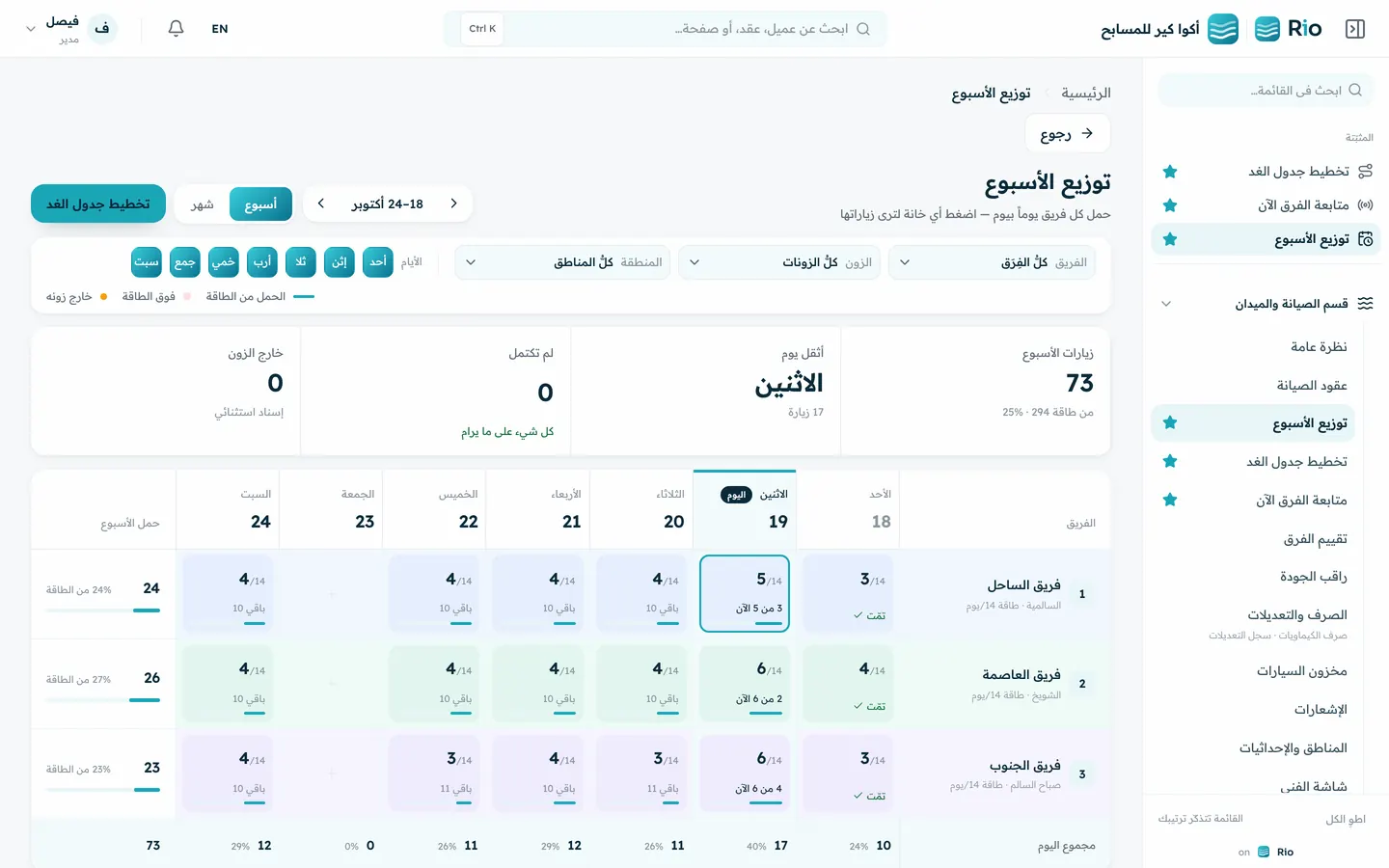Toggle star beside متابعة الفرق الآن in maintenance section
1389x868 pixels.
pos(1170,500)
